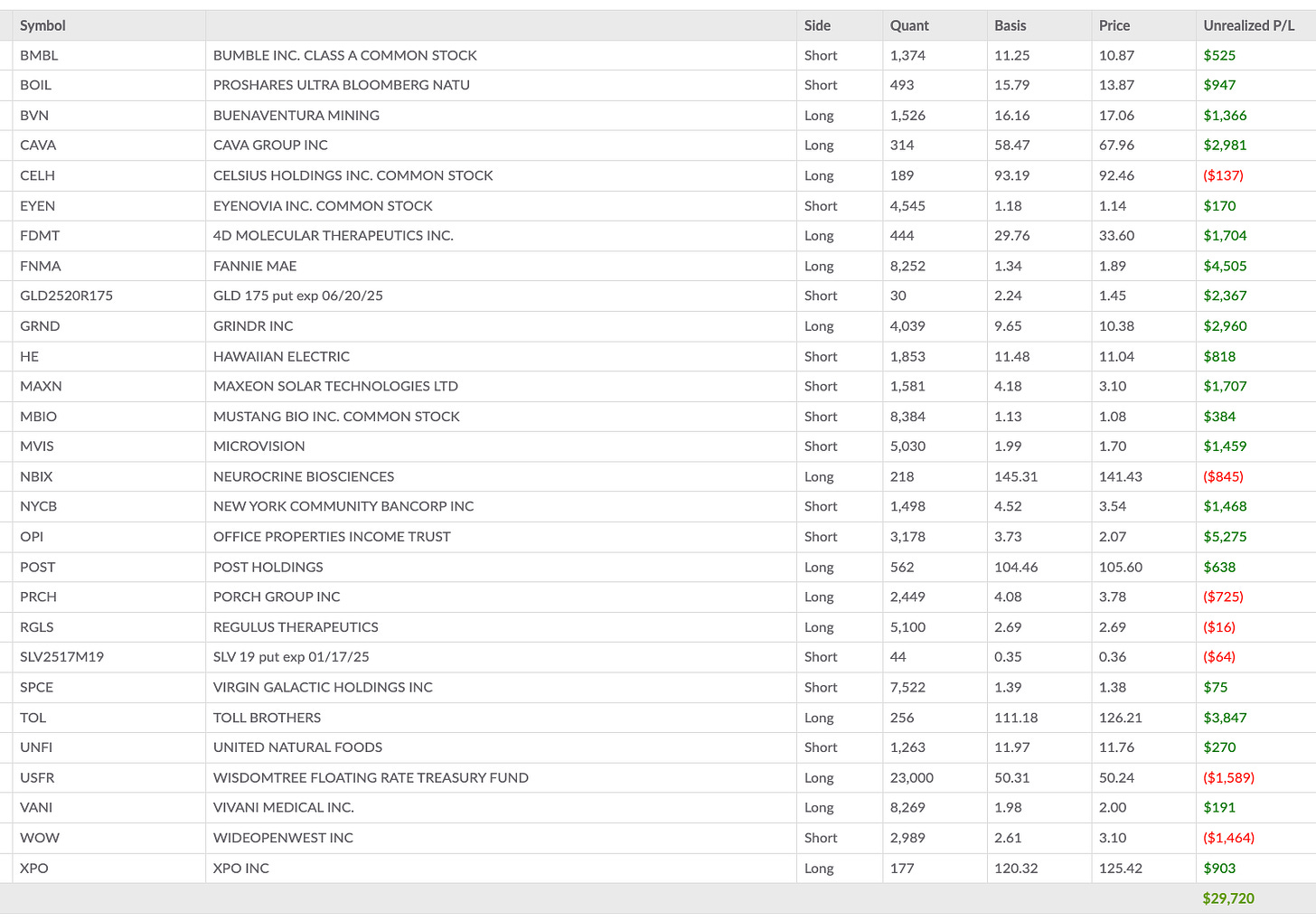Select the SLV2517M19 option symbol
1316x921 pixels.
point(61,657)
